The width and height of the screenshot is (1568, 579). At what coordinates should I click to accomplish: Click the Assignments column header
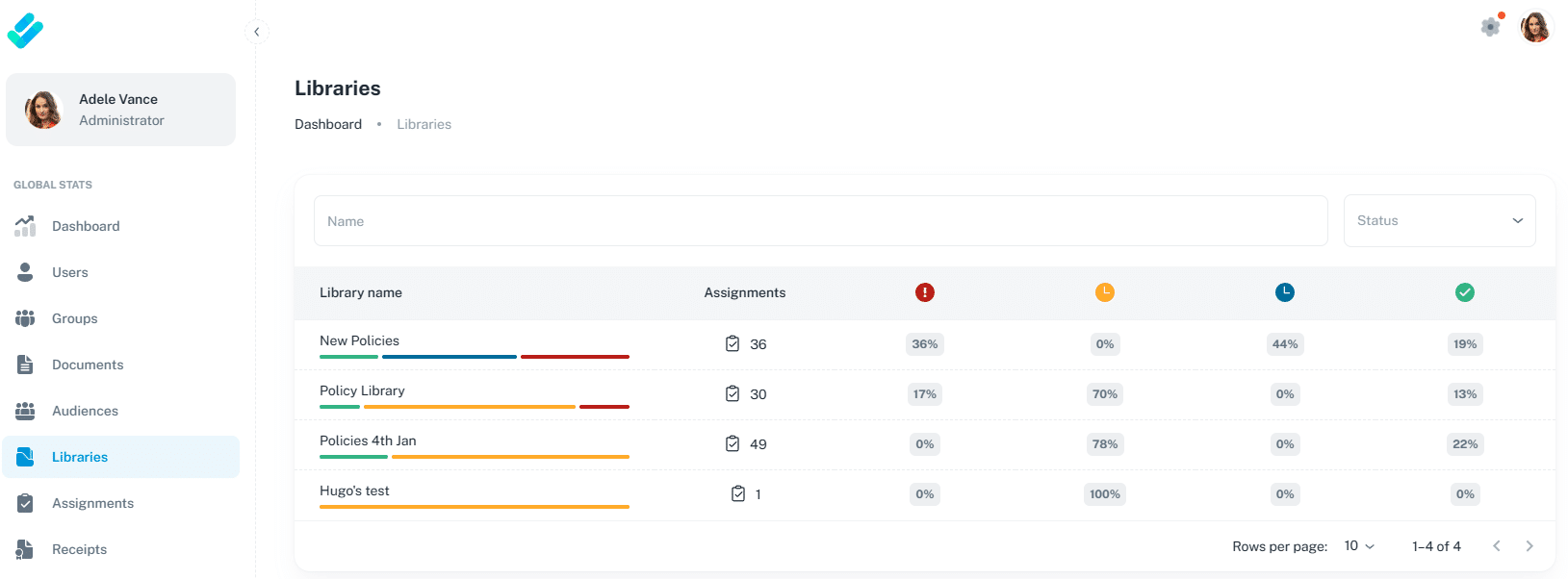745,292
